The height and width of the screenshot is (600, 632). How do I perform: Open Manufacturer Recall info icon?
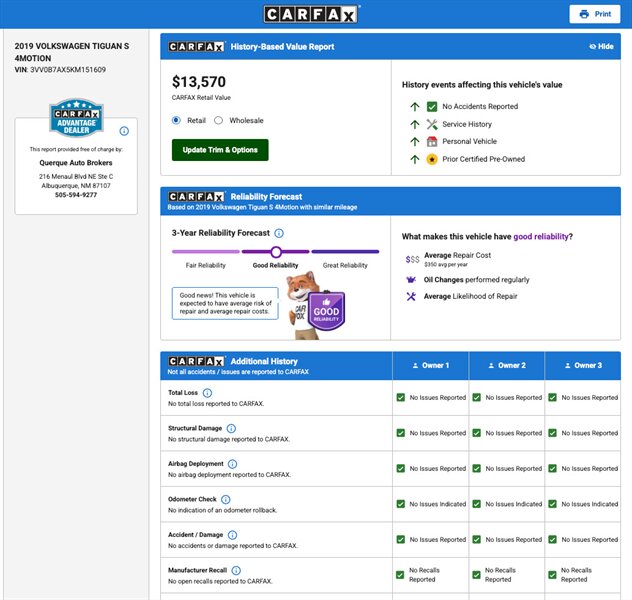coord(238,570)
